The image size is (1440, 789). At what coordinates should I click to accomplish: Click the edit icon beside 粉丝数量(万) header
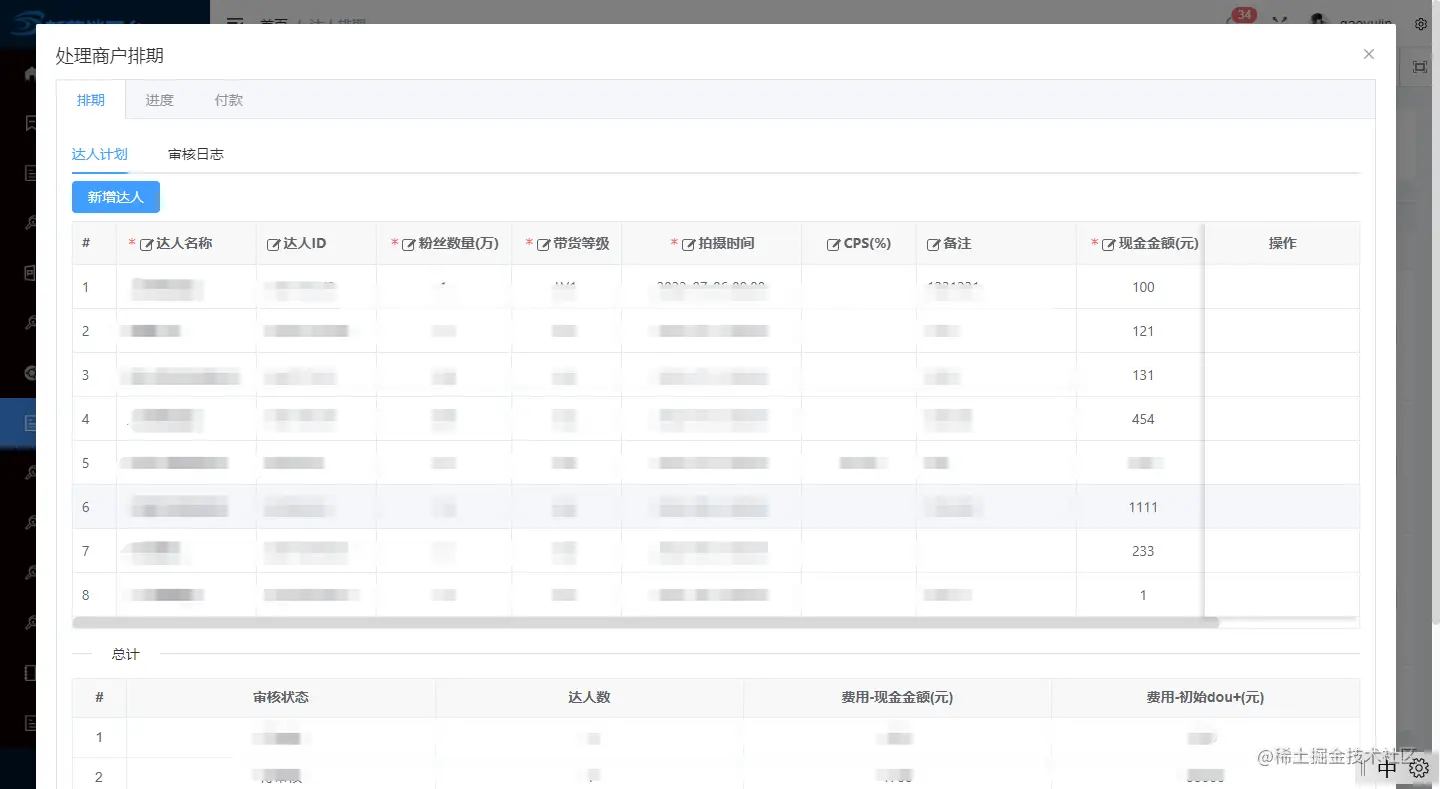pos(408,244)
